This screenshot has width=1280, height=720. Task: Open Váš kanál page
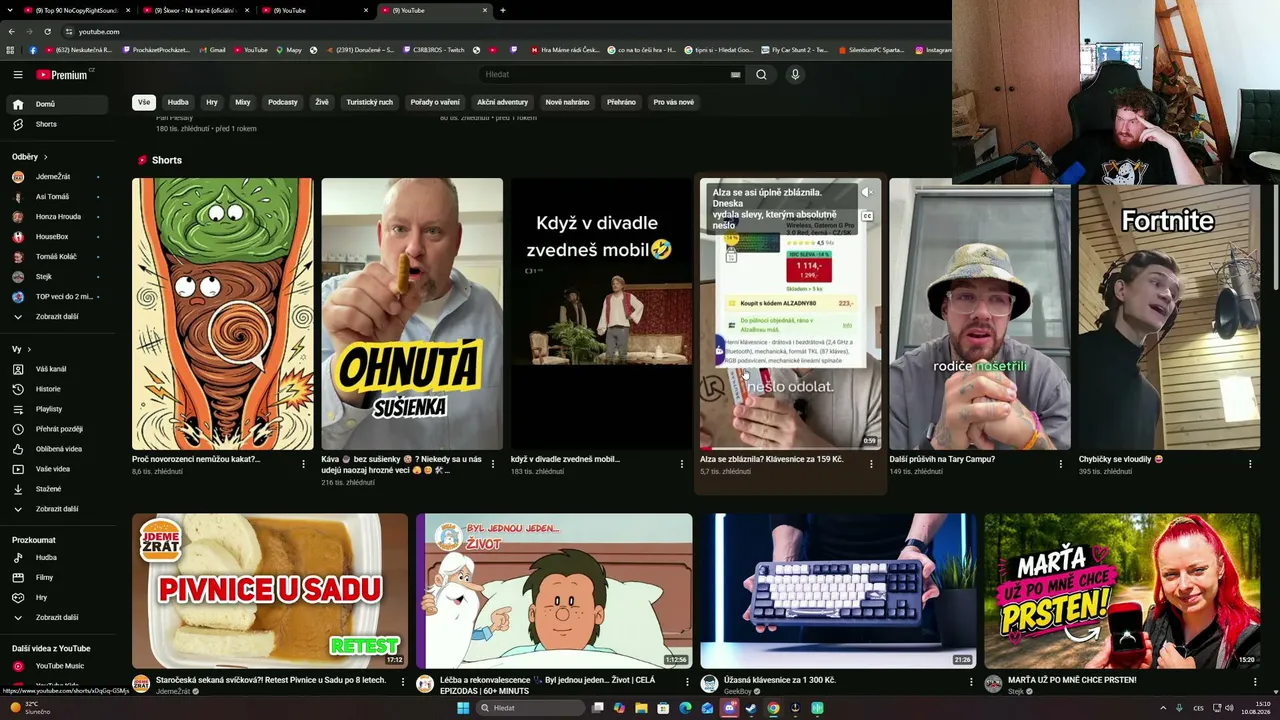point(56,369)
